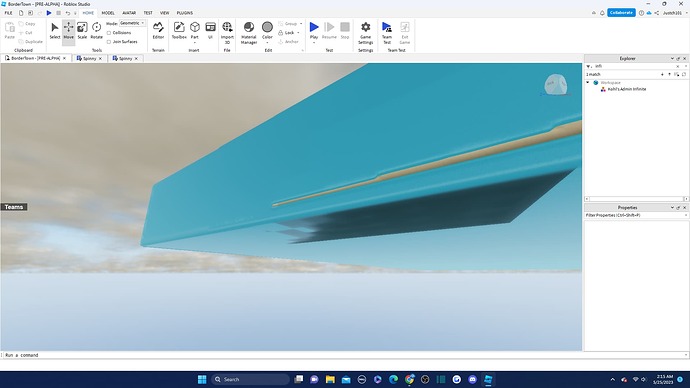The image size is (690, 388).
Task: Open Explorer panel options chevron
Action: click(x=672, y=59)
